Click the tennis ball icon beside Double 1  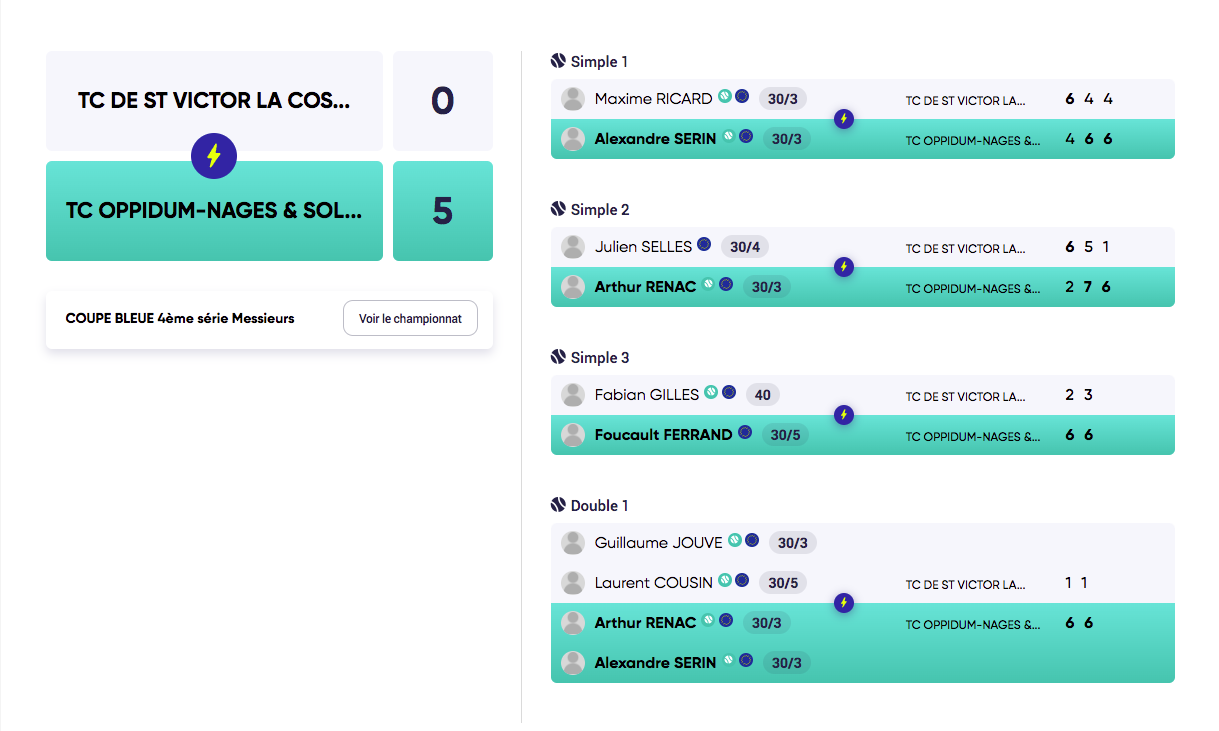[559, 505]
